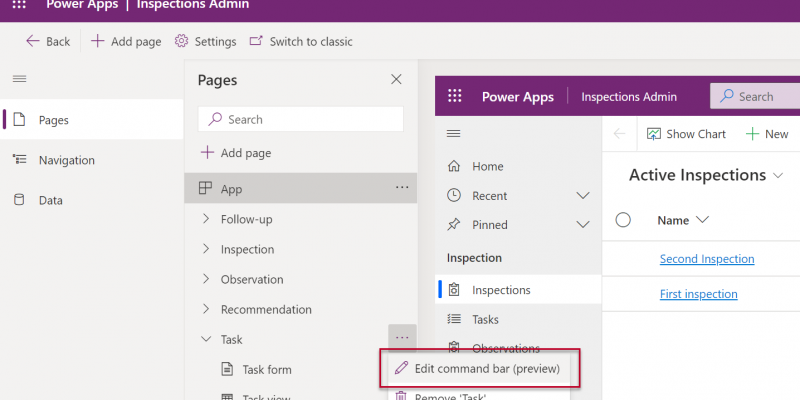
Task: Open the Task row more options ellipsis
Action: tap(402, 337)
